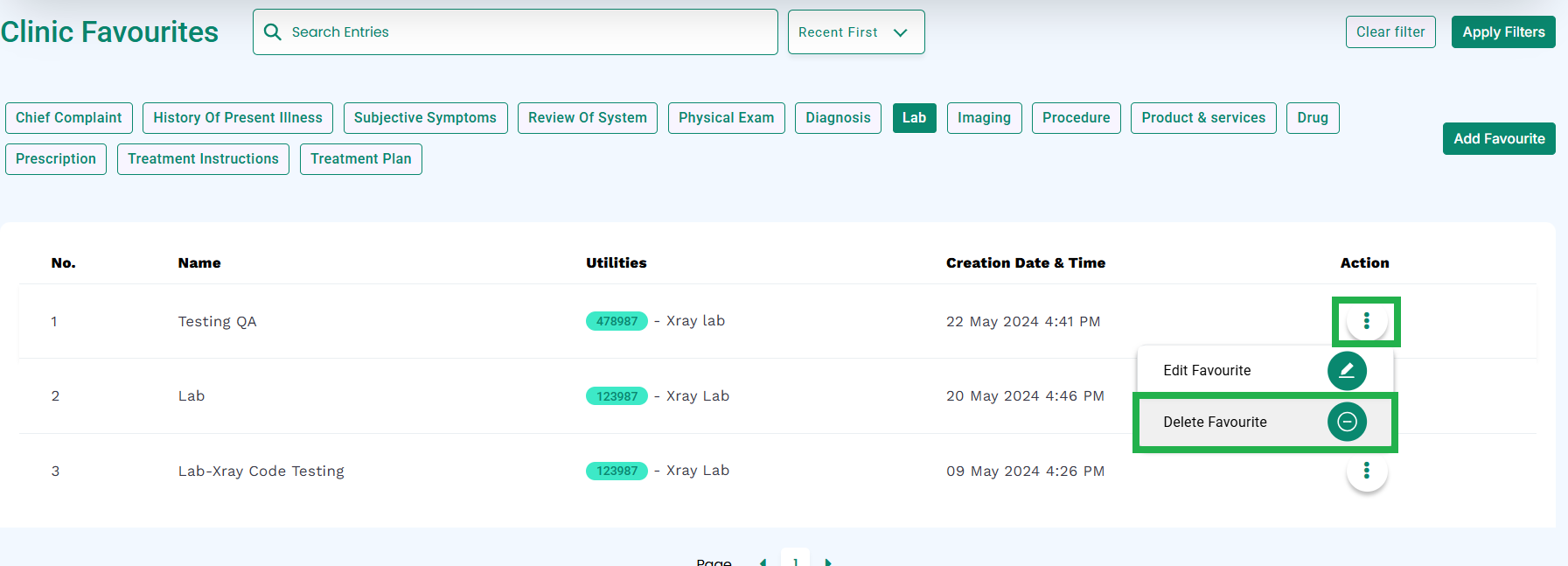Filter by Treatment Plan
The image size is (1568, 566).
point(361,159)
